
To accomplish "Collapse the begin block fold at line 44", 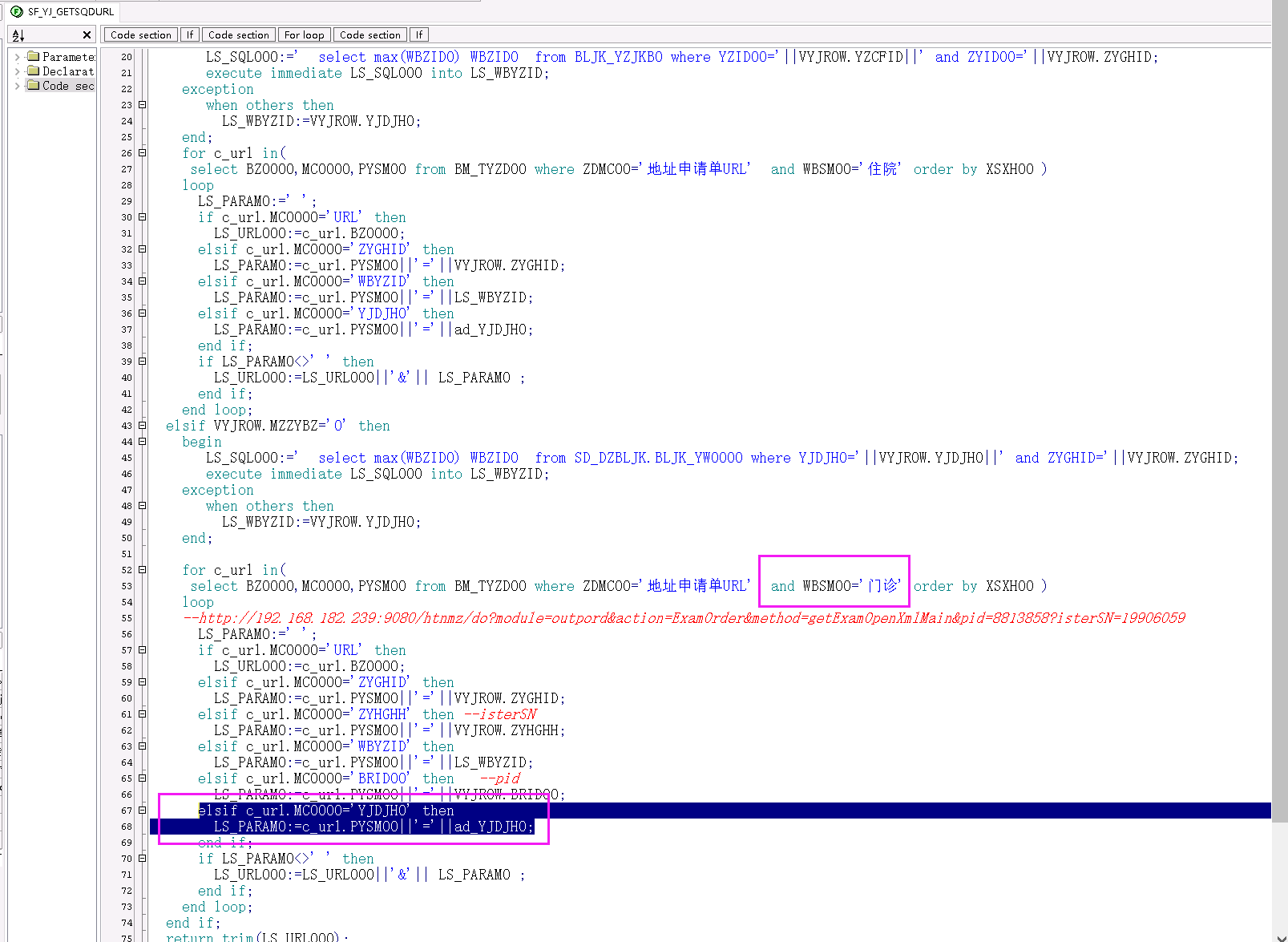I will (142, 442).
